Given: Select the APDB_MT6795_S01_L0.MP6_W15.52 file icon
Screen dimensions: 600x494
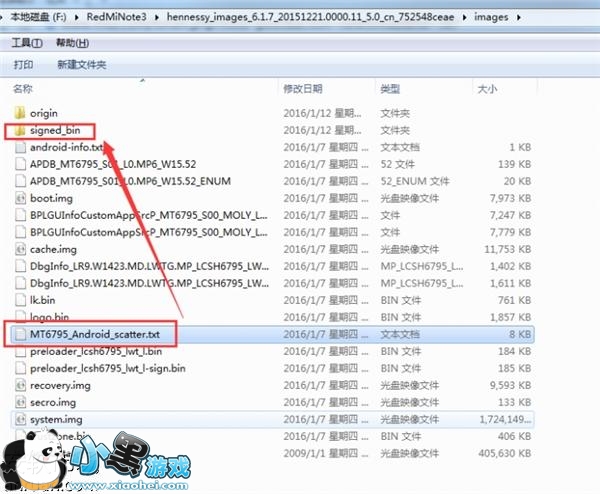Looking at the screenshot, I should (20, 164).
